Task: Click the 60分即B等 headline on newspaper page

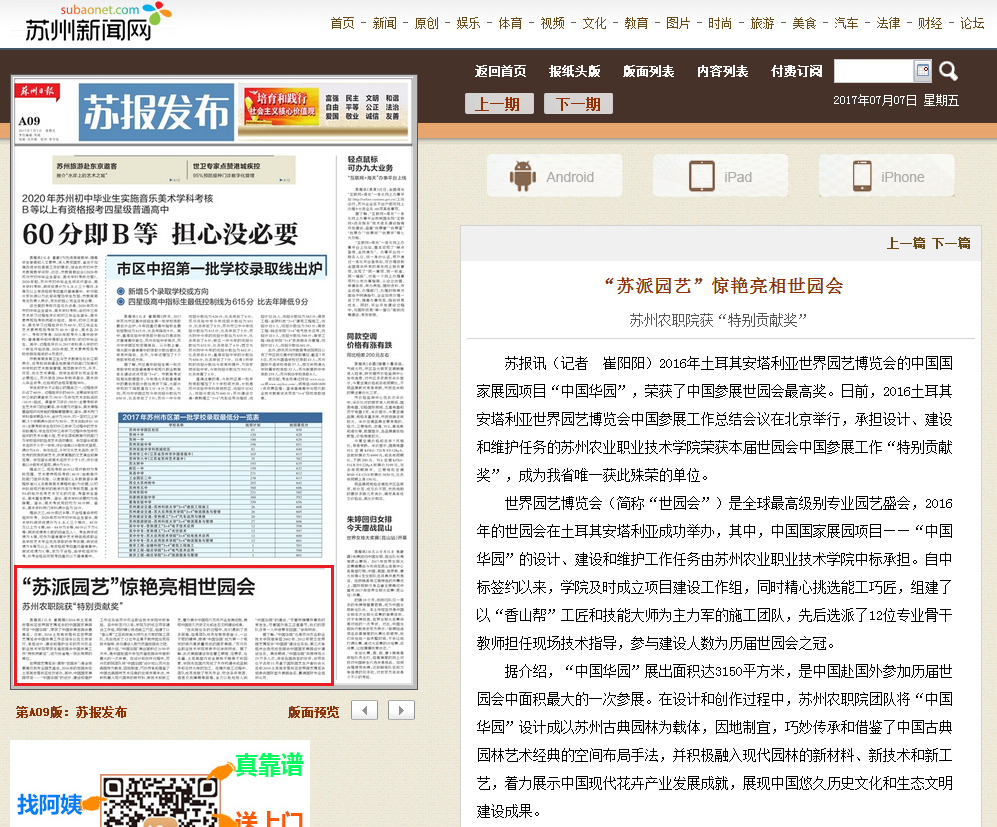Action: tap(160, 234)
